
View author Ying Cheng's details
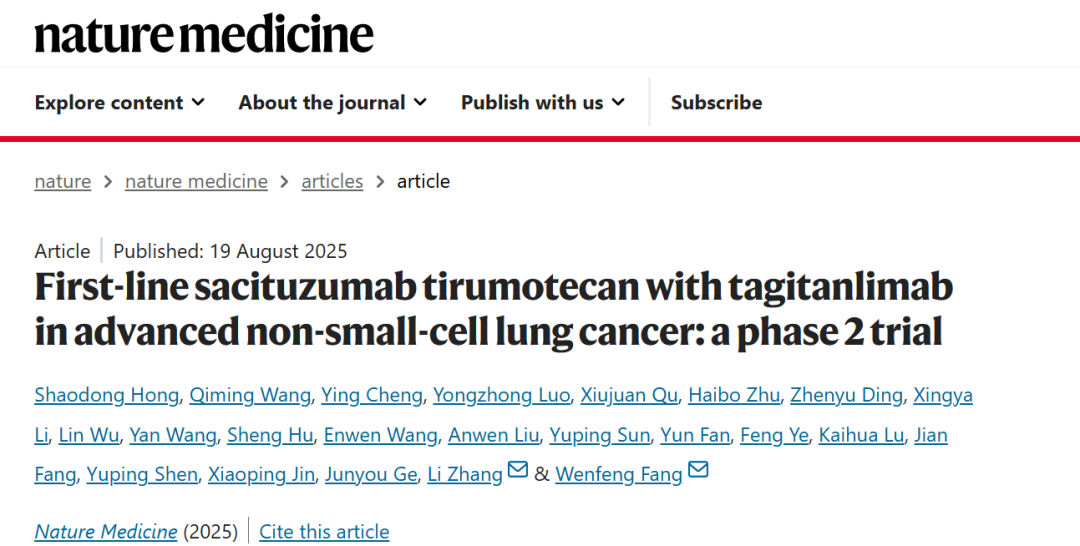[x=371, y=395]
